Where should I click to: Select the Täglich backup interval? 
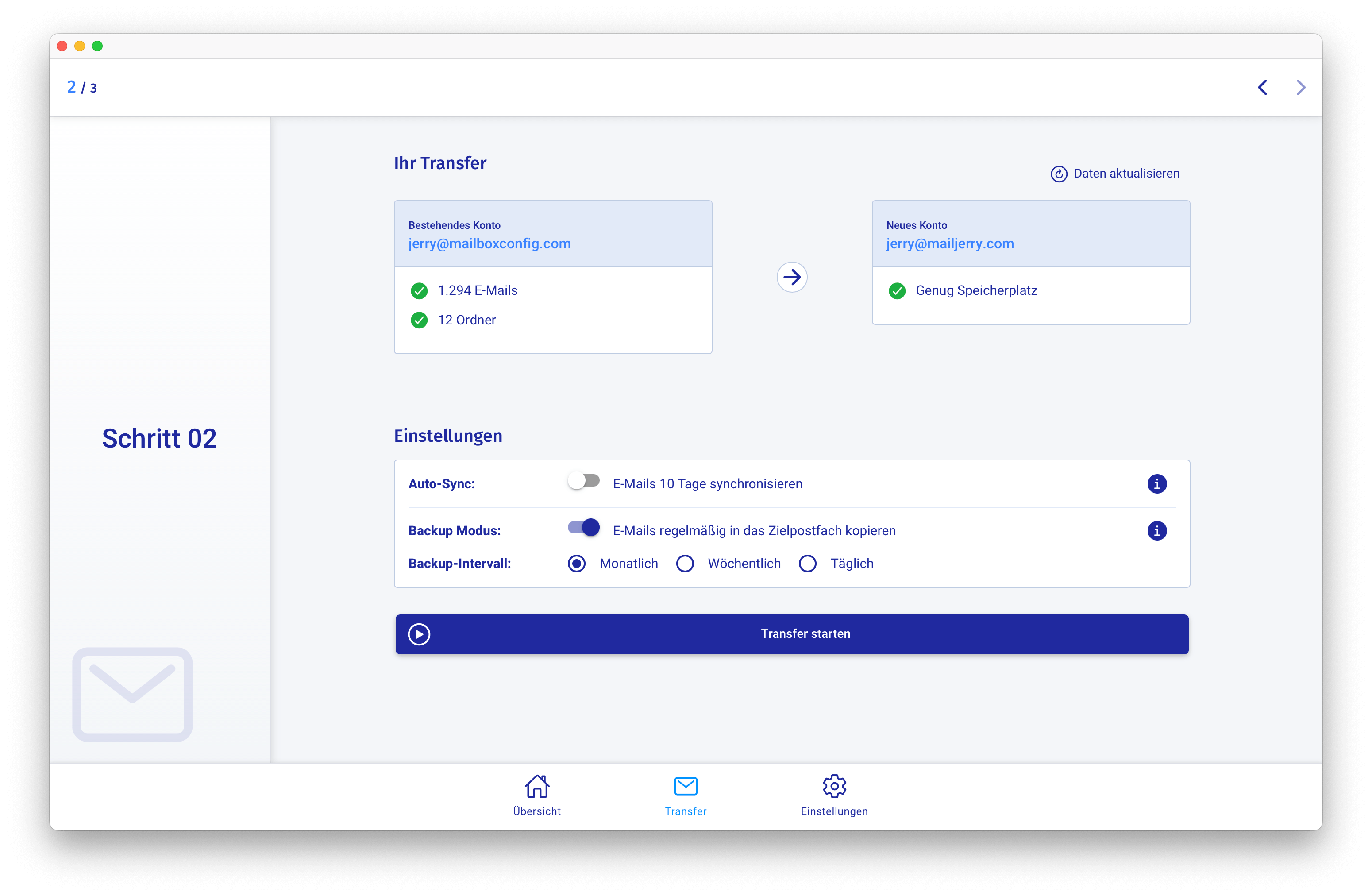[x=808, y=563]
